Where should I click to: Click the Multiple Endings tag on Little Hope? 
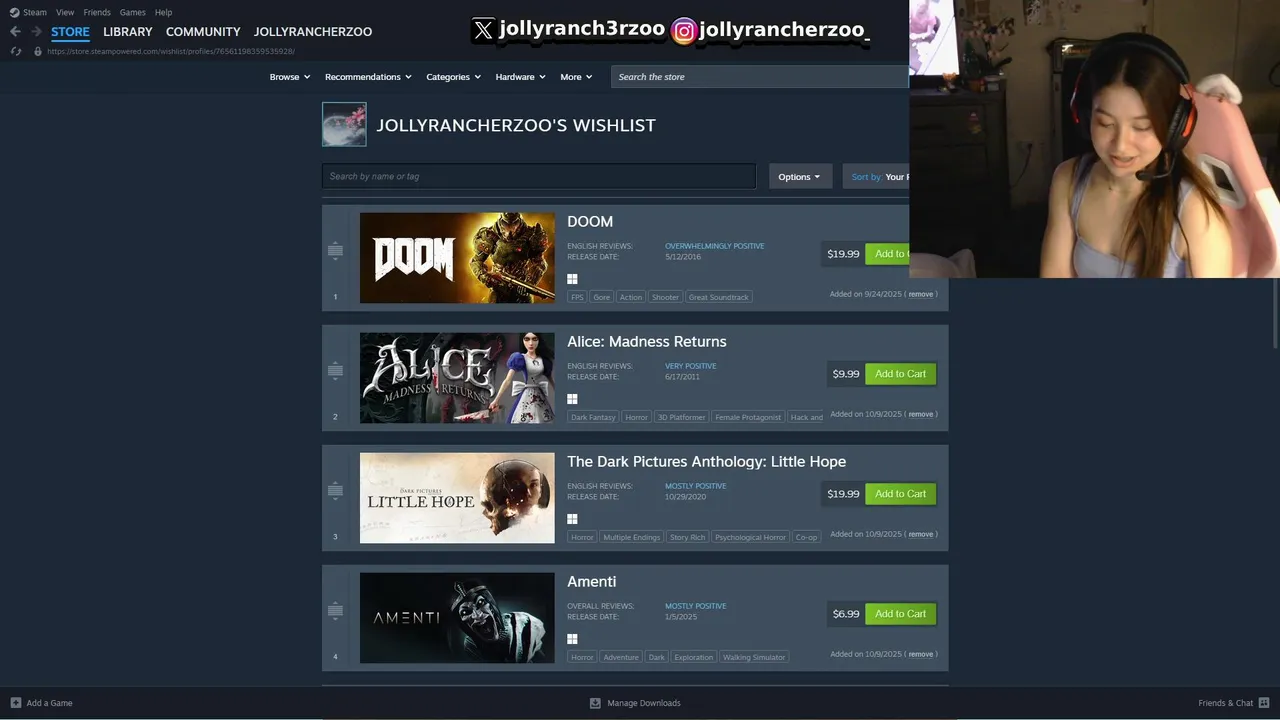[631, 537]
